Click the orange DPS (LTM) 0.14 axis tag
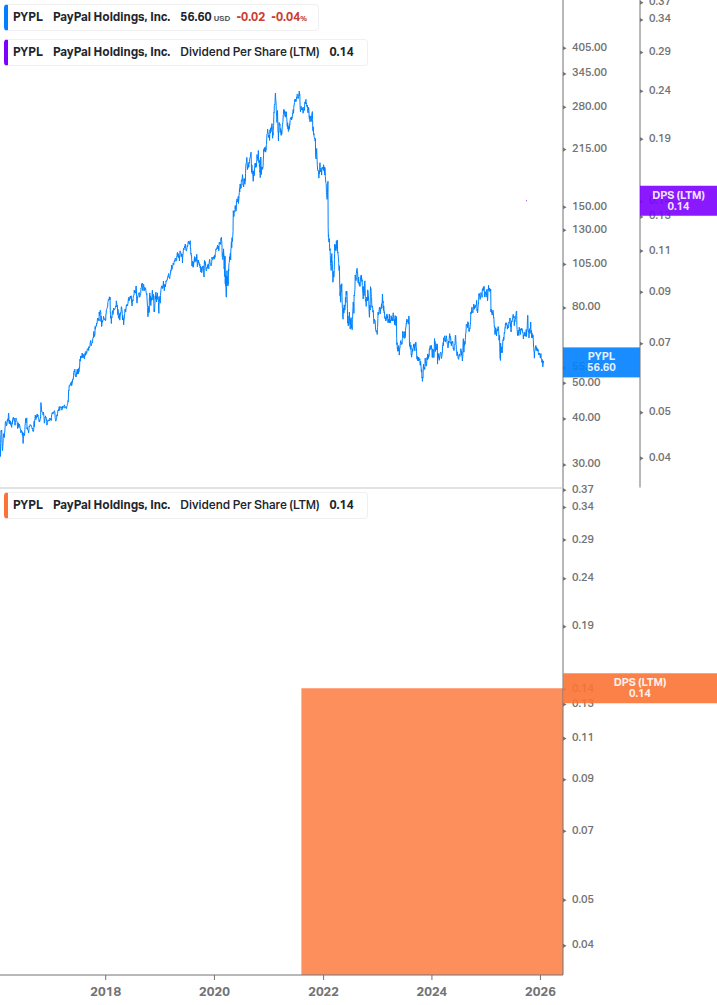717x1005 pixels. point(639,688)
